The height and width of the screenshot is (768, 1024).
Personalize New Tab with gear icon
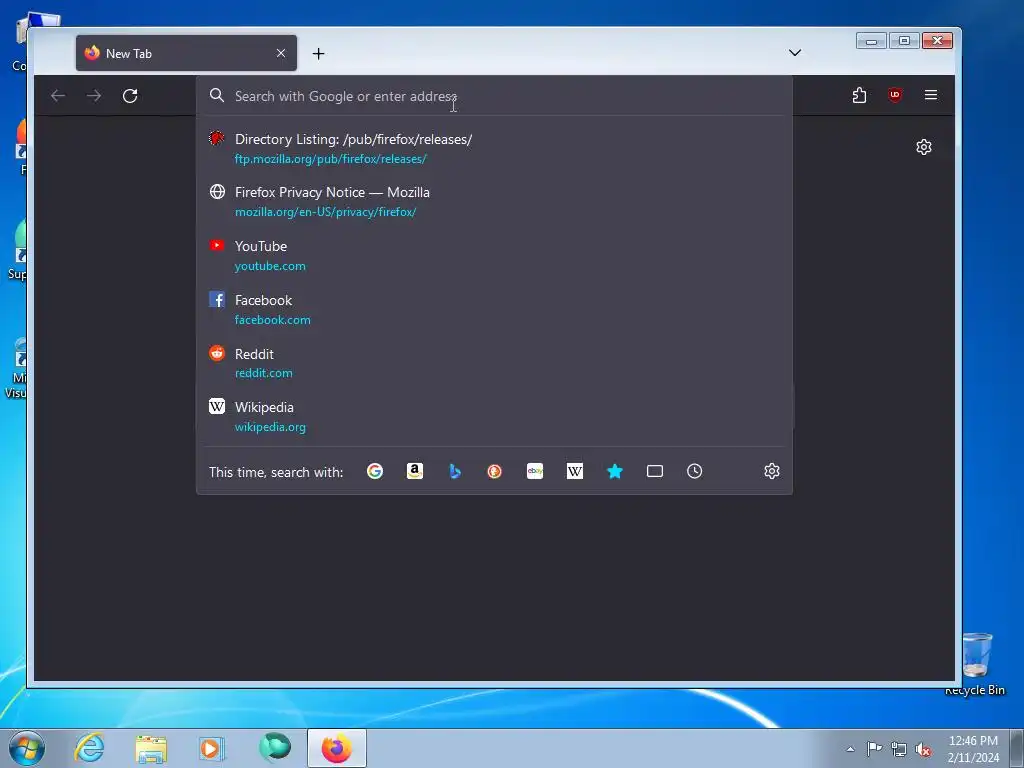coord(923,147)
